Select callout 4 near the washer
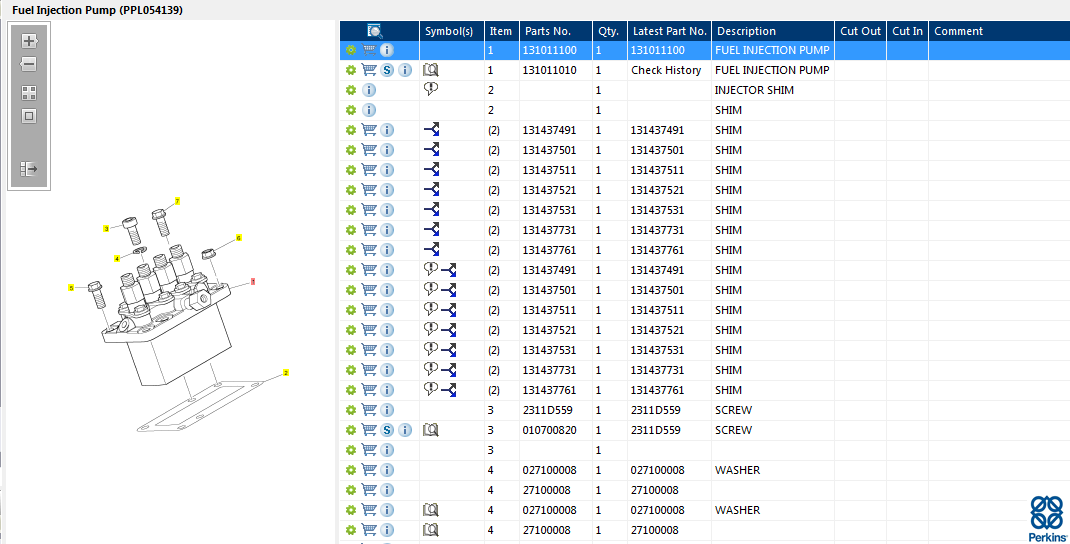Screen dimensions: 1070x544 coord(117,259)
